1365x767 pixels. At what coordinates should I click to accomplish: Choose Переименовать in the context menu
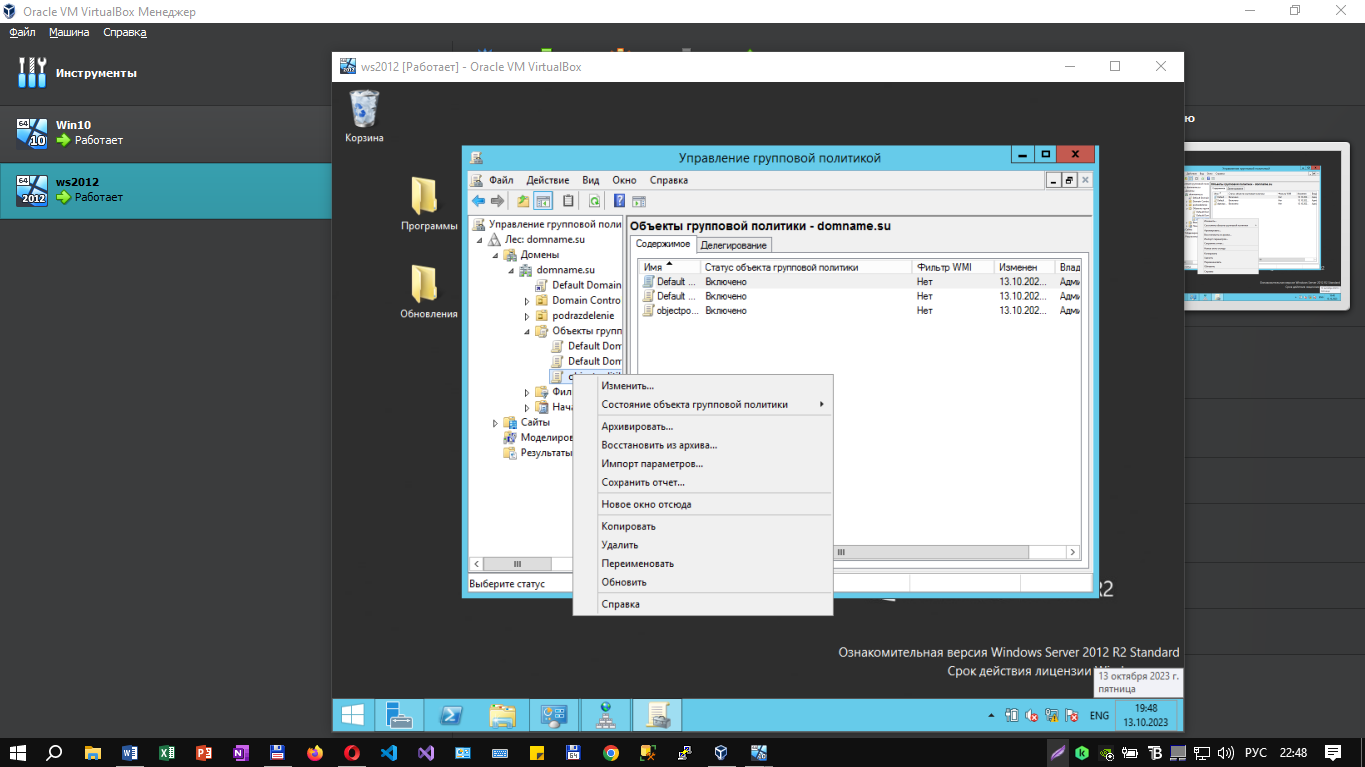[702, 563]
